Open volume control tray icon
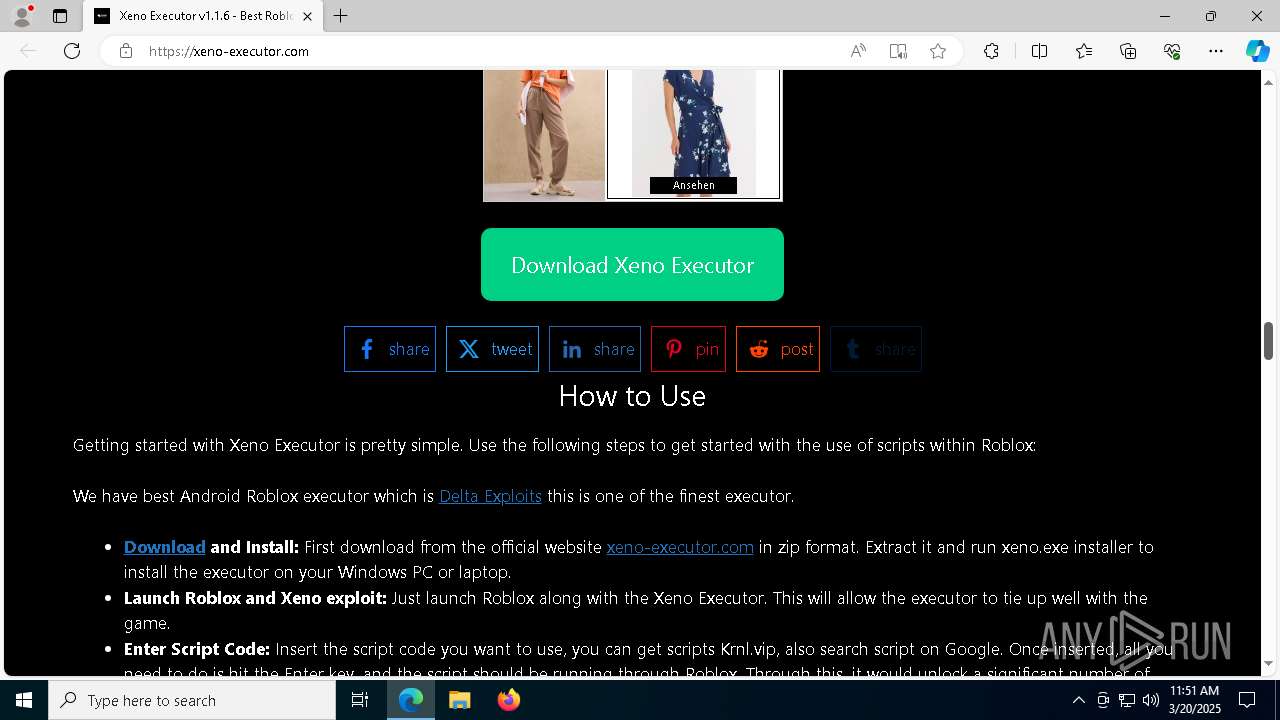This screenshot has height=720, width=1280. 1150,700
